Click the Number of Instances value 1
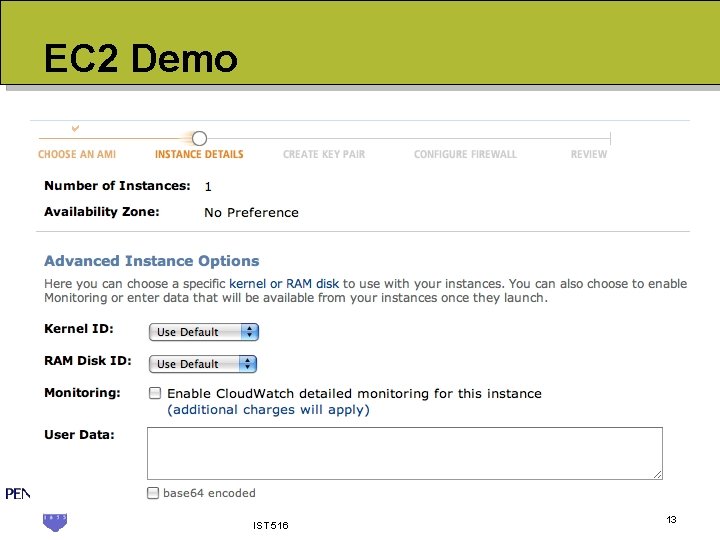720x540 pixels. [208, 187]
